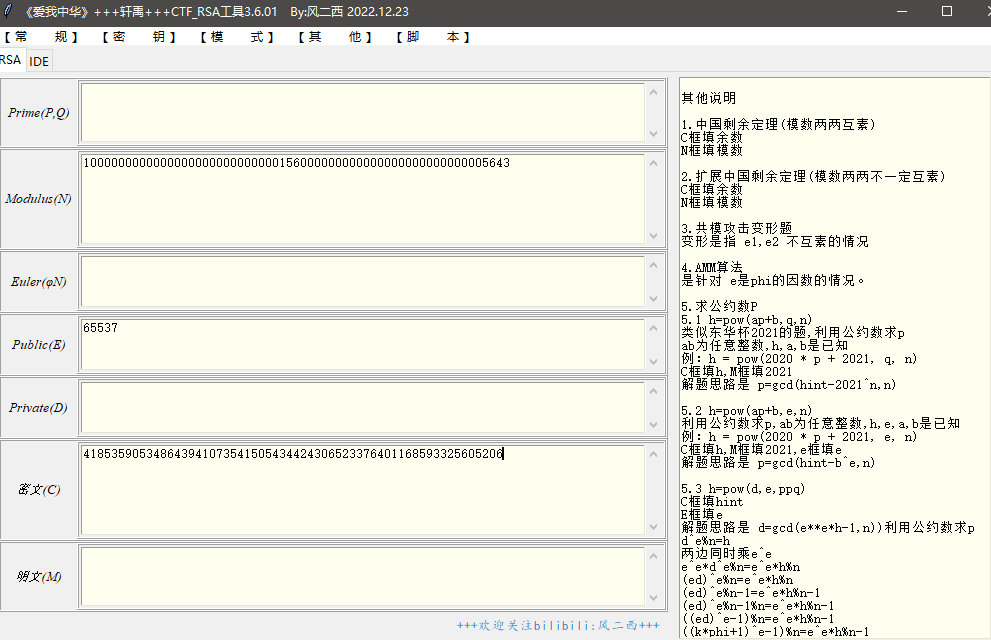The image size is (991, 640).
Task: Click the Euler(φN) label
Action: 39,281
